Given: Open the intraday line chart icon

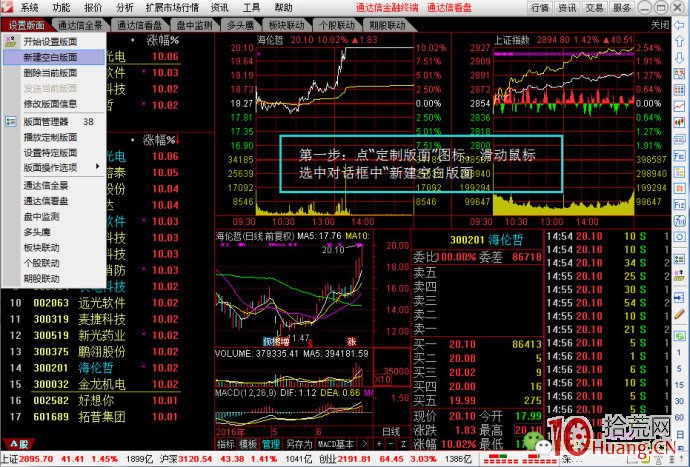Looking at the screenshot, I should (x=679, y=106).
